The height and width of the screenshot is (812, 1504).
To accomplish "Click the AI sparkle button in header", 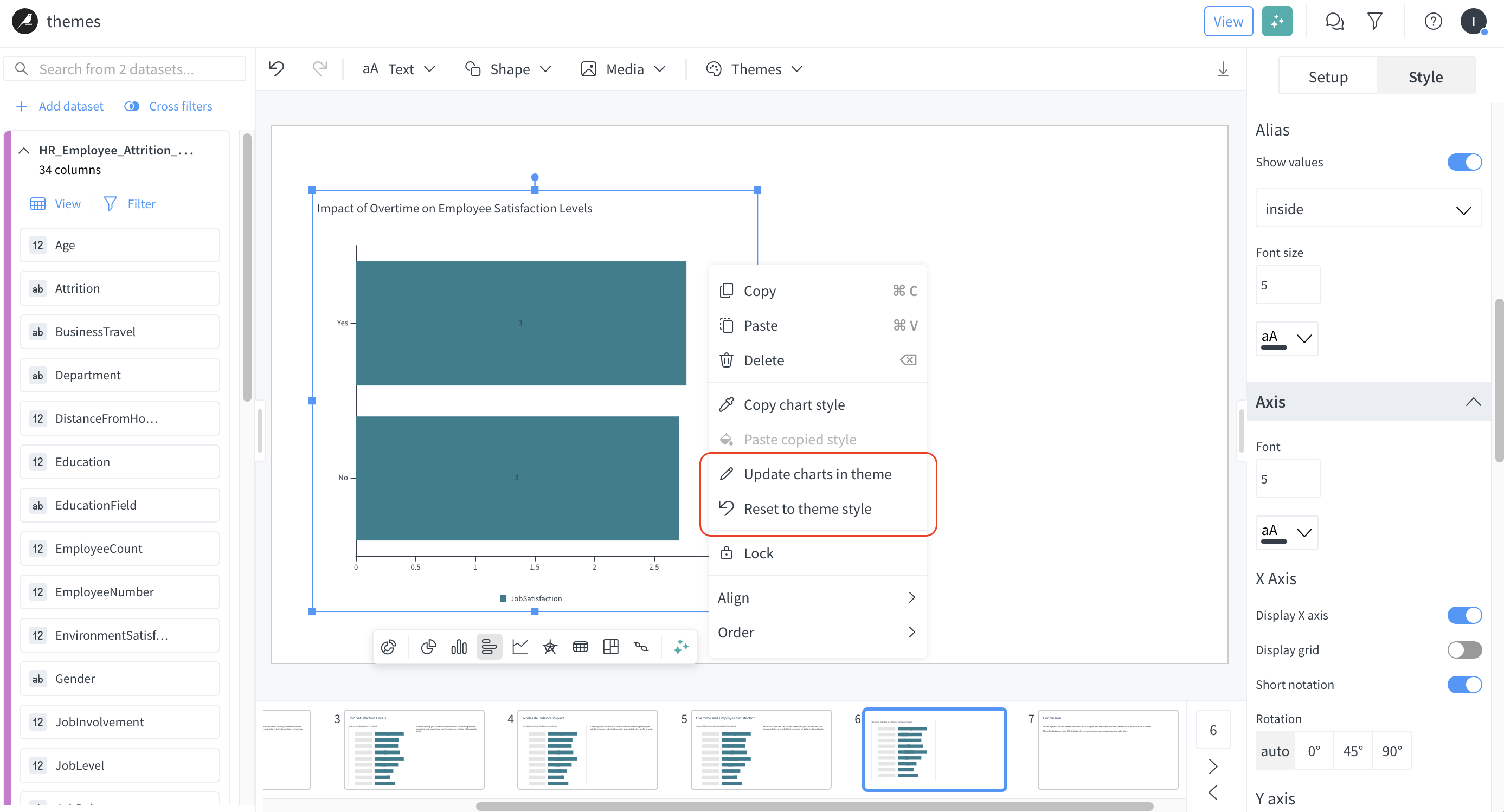I will (x=1276, y=22).
